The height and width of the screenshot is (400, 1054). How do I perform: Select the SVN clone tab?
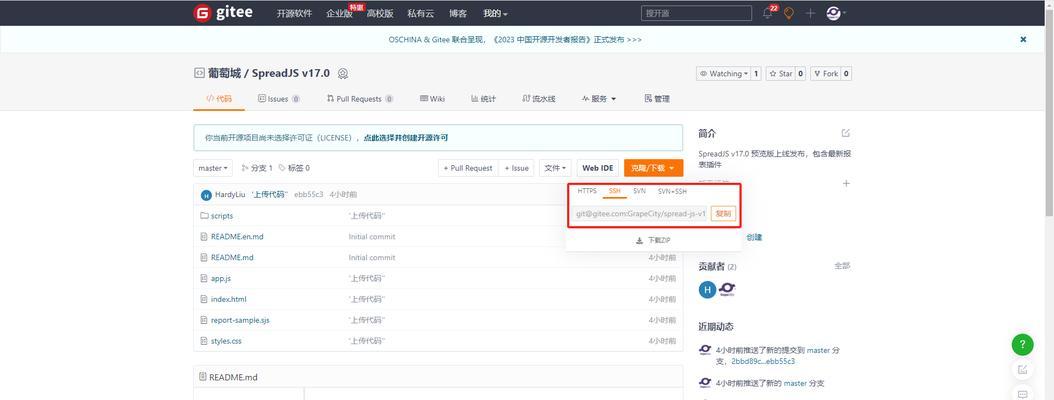(639, 191)
